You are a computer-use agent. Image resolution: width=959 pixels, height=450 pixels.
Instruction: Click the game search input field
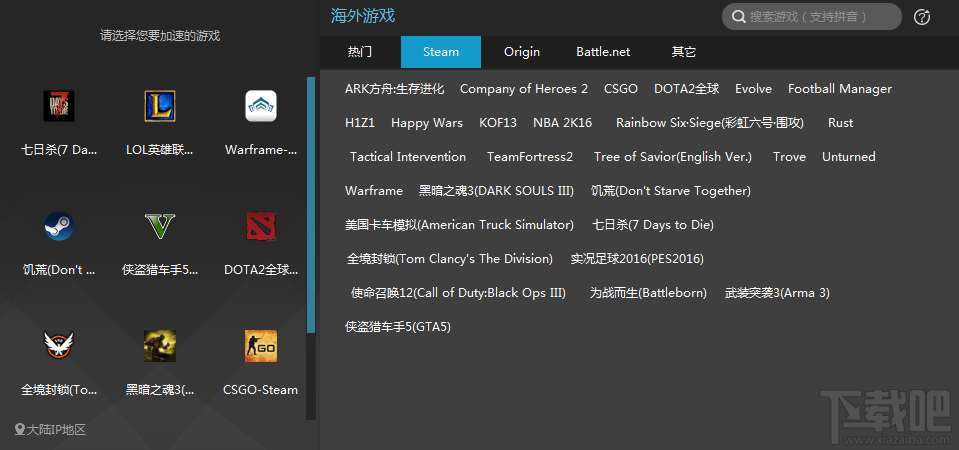tap(812, 17)
